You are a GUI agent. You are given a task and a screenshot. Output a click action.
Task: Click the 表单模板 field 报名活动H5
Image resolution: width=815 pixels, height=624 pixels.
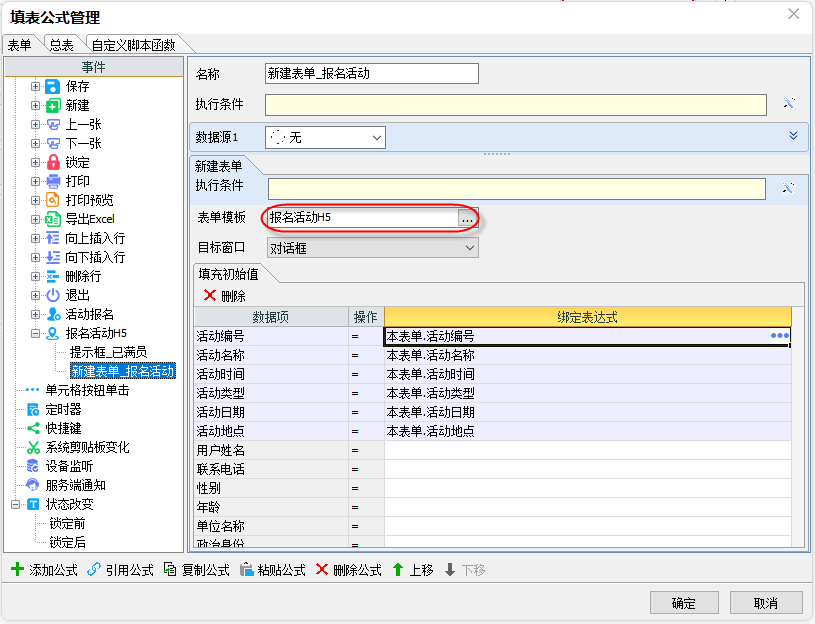pos(363,218)
